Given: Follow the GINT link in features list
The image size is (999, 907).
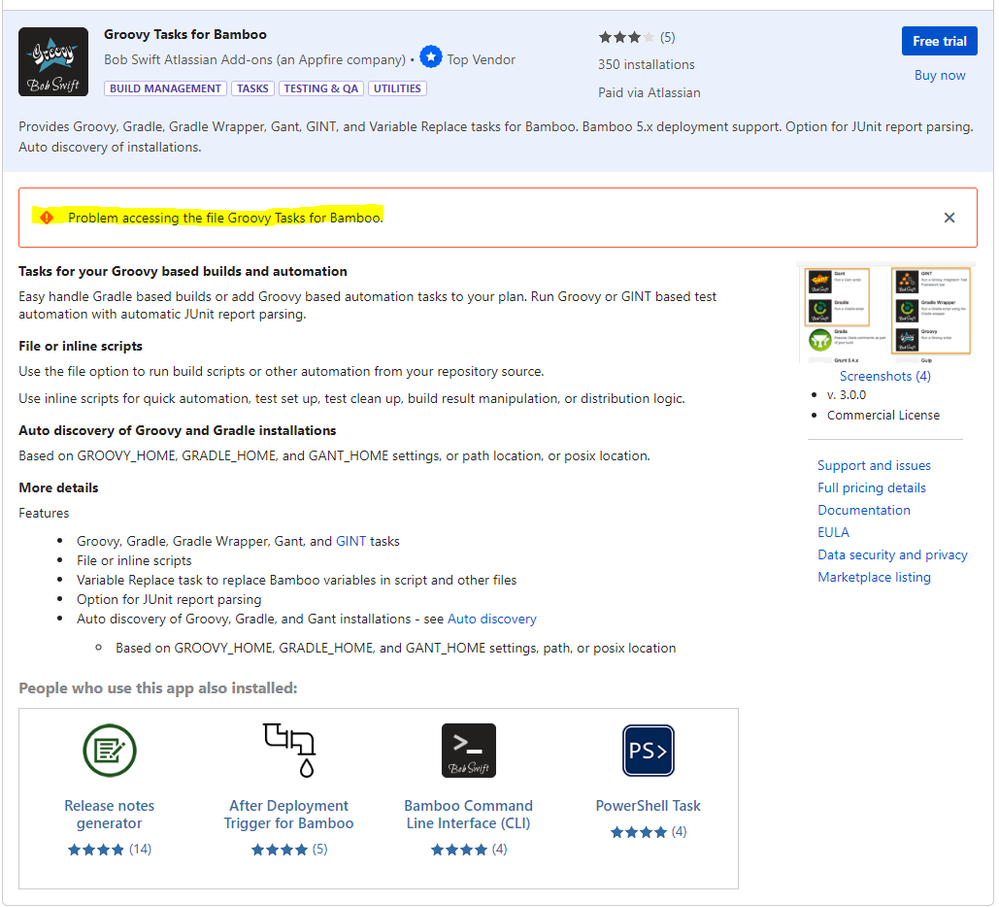Looking at the screenshot, I should pos(351,541).
